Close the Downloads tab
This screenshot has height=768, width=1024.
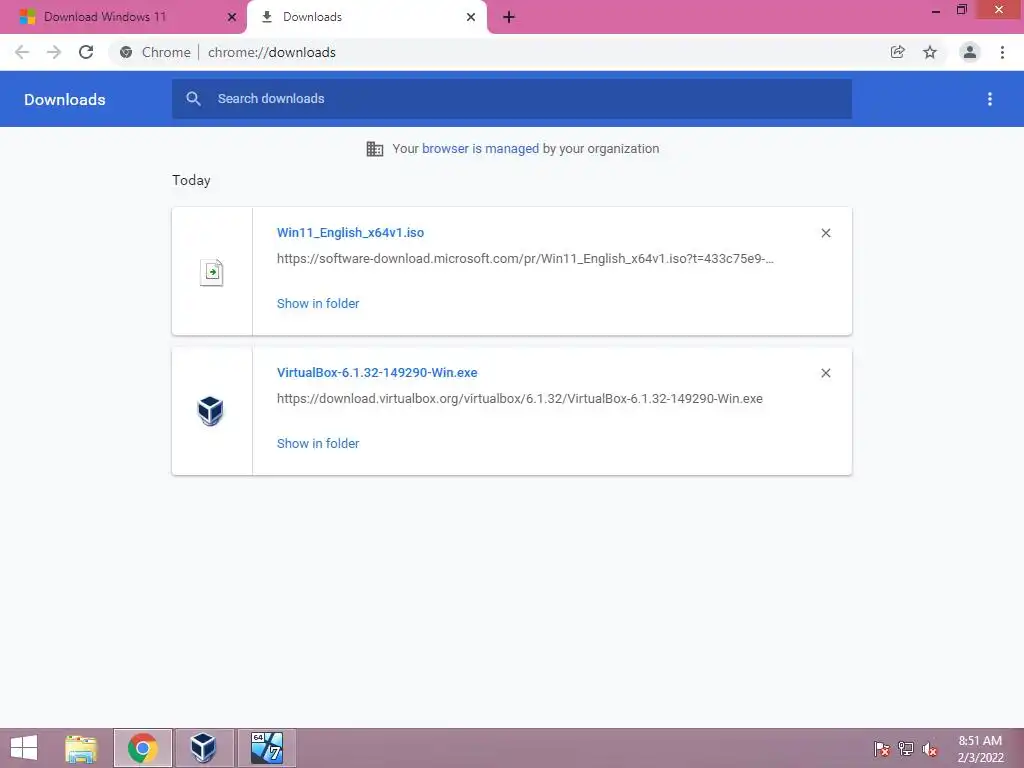tap(471, 17)
